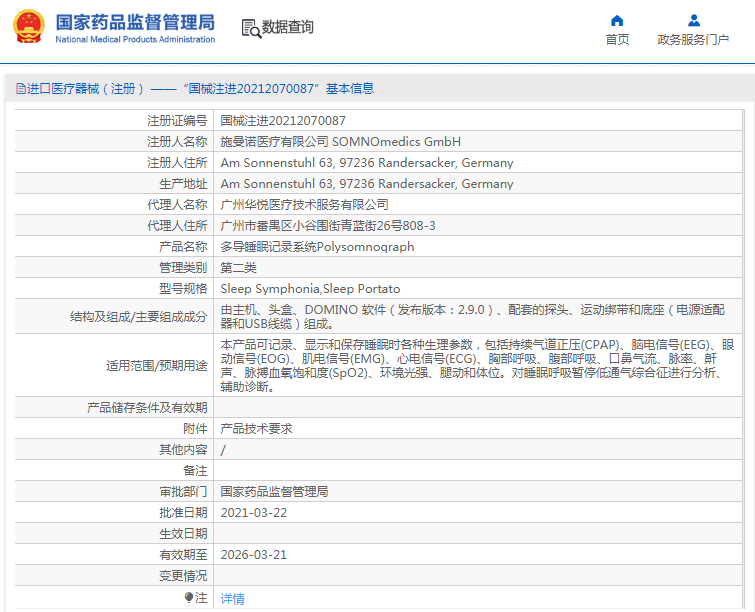Click the 附件 row label

tap(195, 429)
